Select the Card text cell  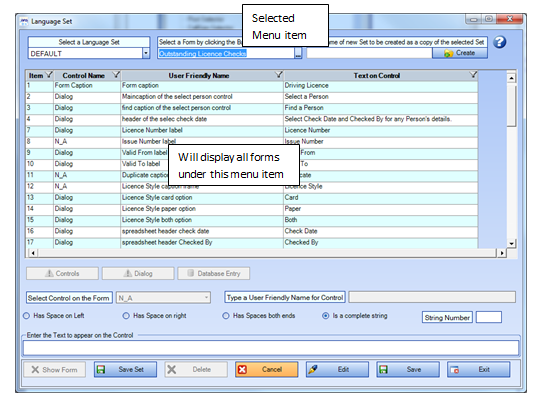[381, 198]
